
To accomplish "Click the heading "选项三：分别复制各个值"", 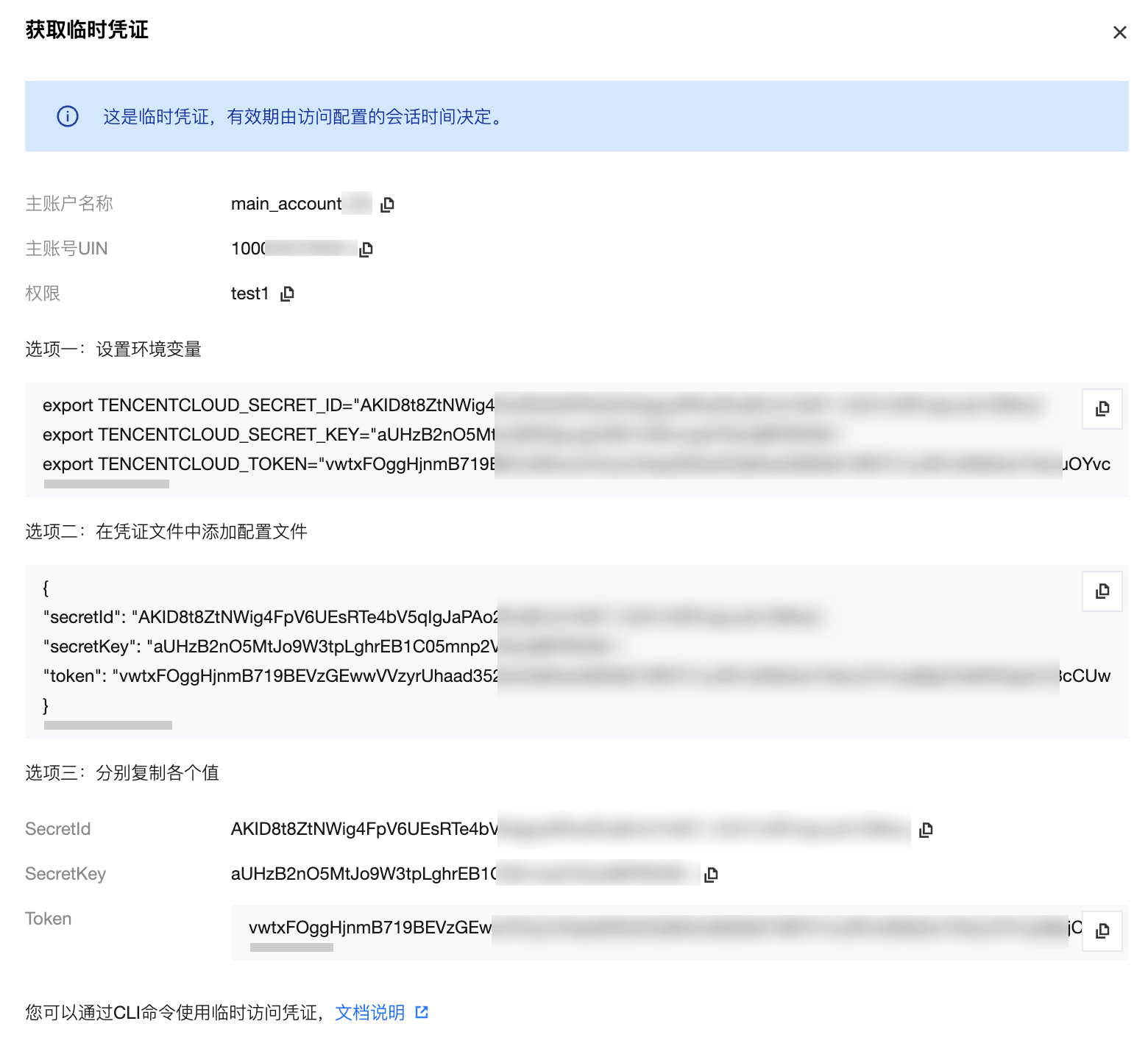I will (x=122, y=773).
